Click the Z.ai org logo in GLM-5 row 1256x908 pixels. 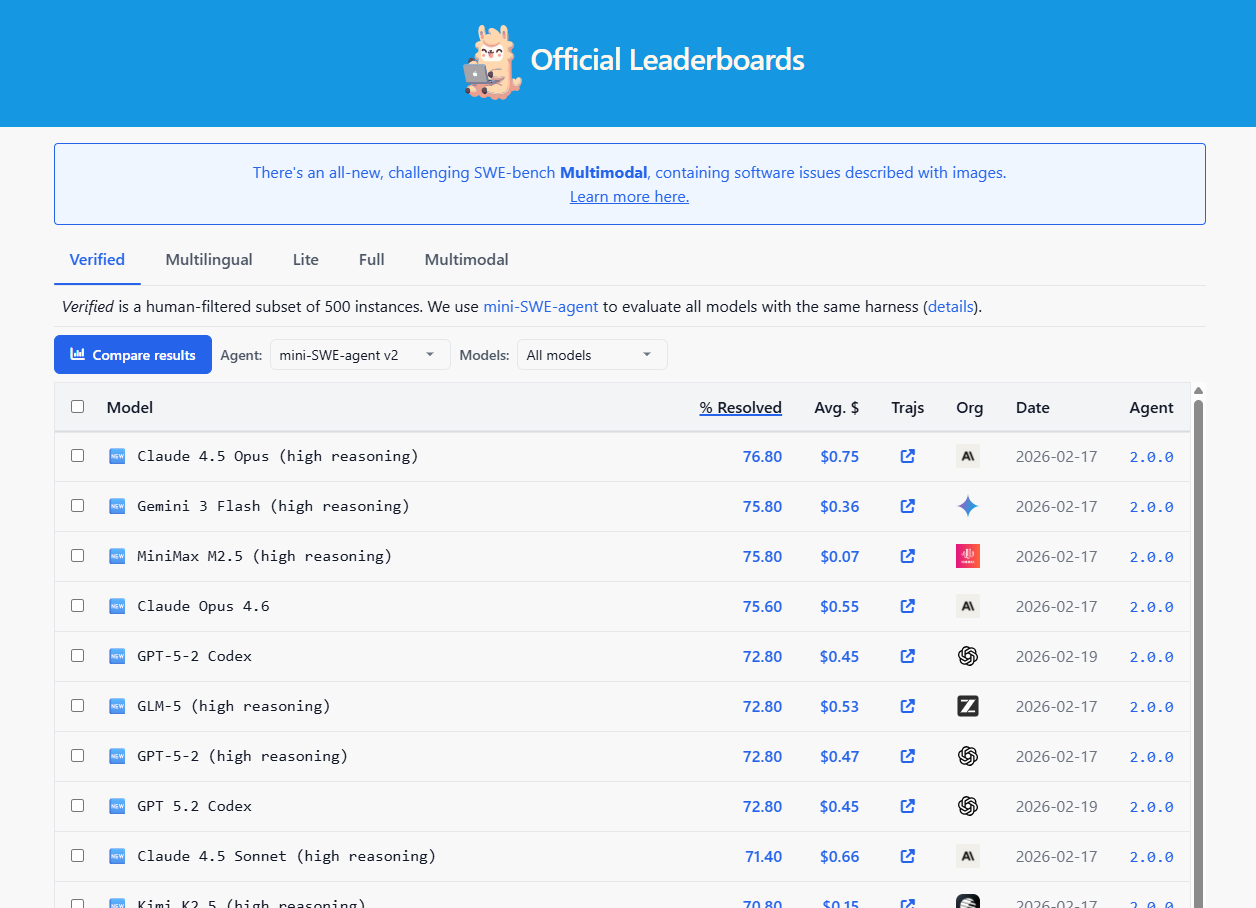(968, 706)
